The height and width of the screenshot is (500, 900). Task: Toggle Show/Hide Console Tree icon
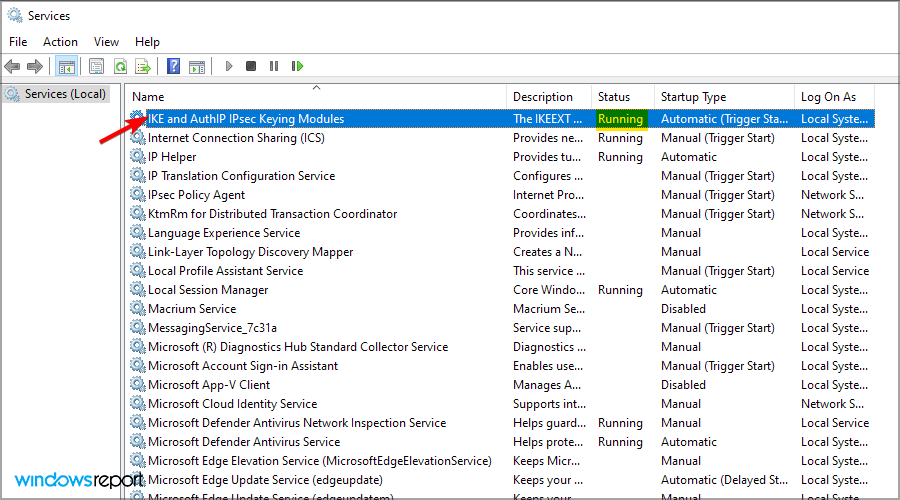coord(67,67)
